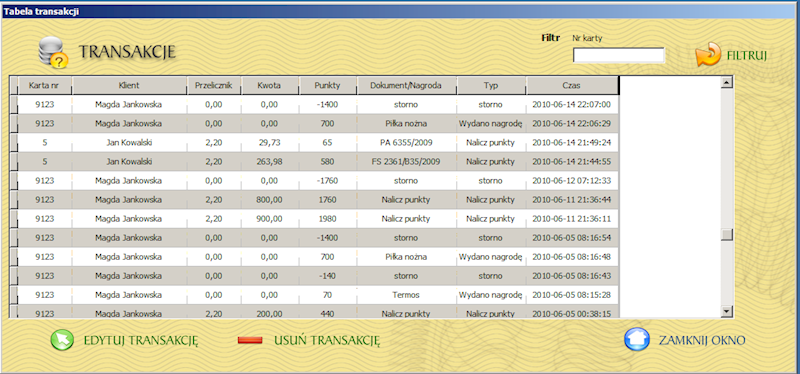Click time 2010-06-12 07:12:33

coord(571,181)
